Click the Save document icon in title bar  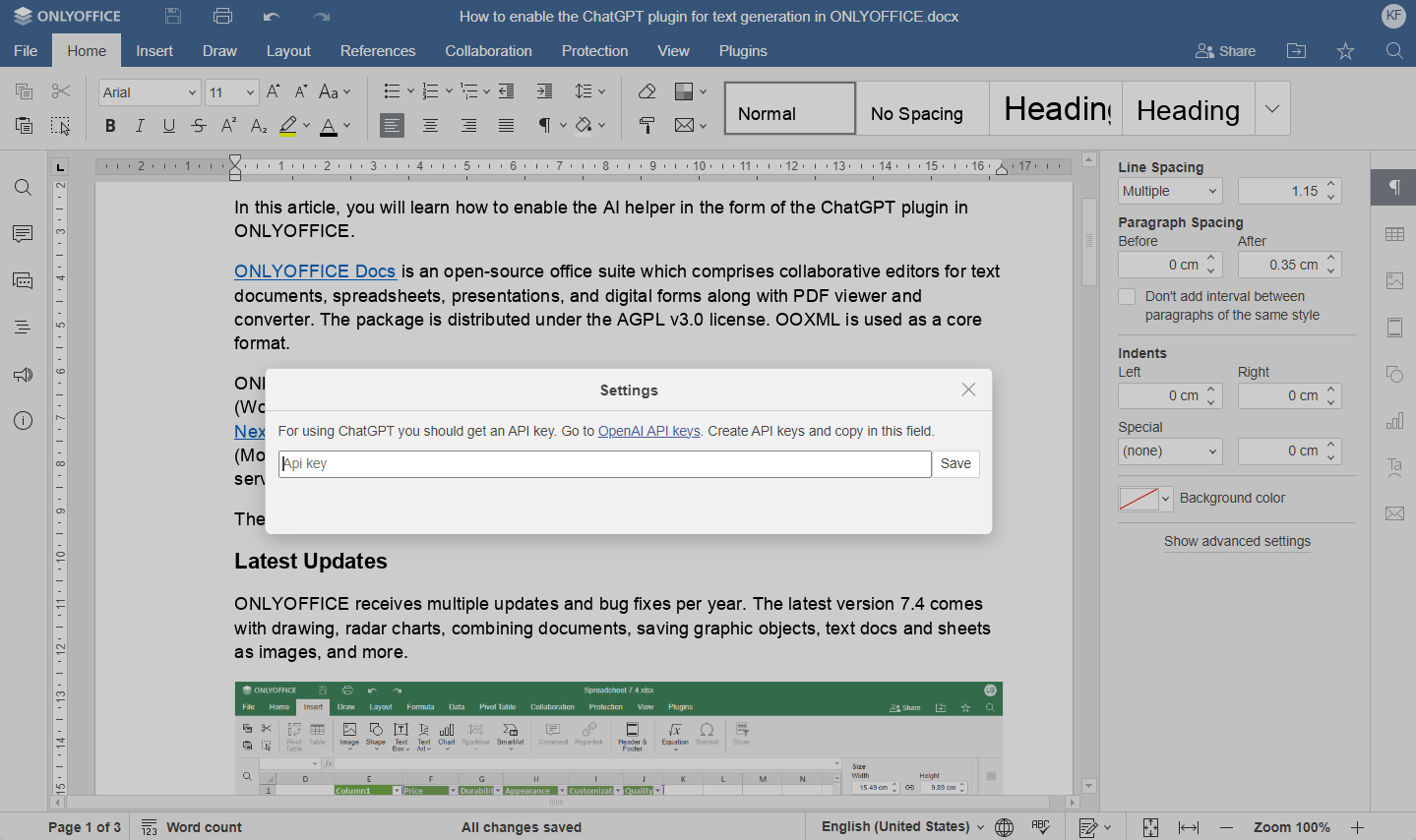pos(173,16)
